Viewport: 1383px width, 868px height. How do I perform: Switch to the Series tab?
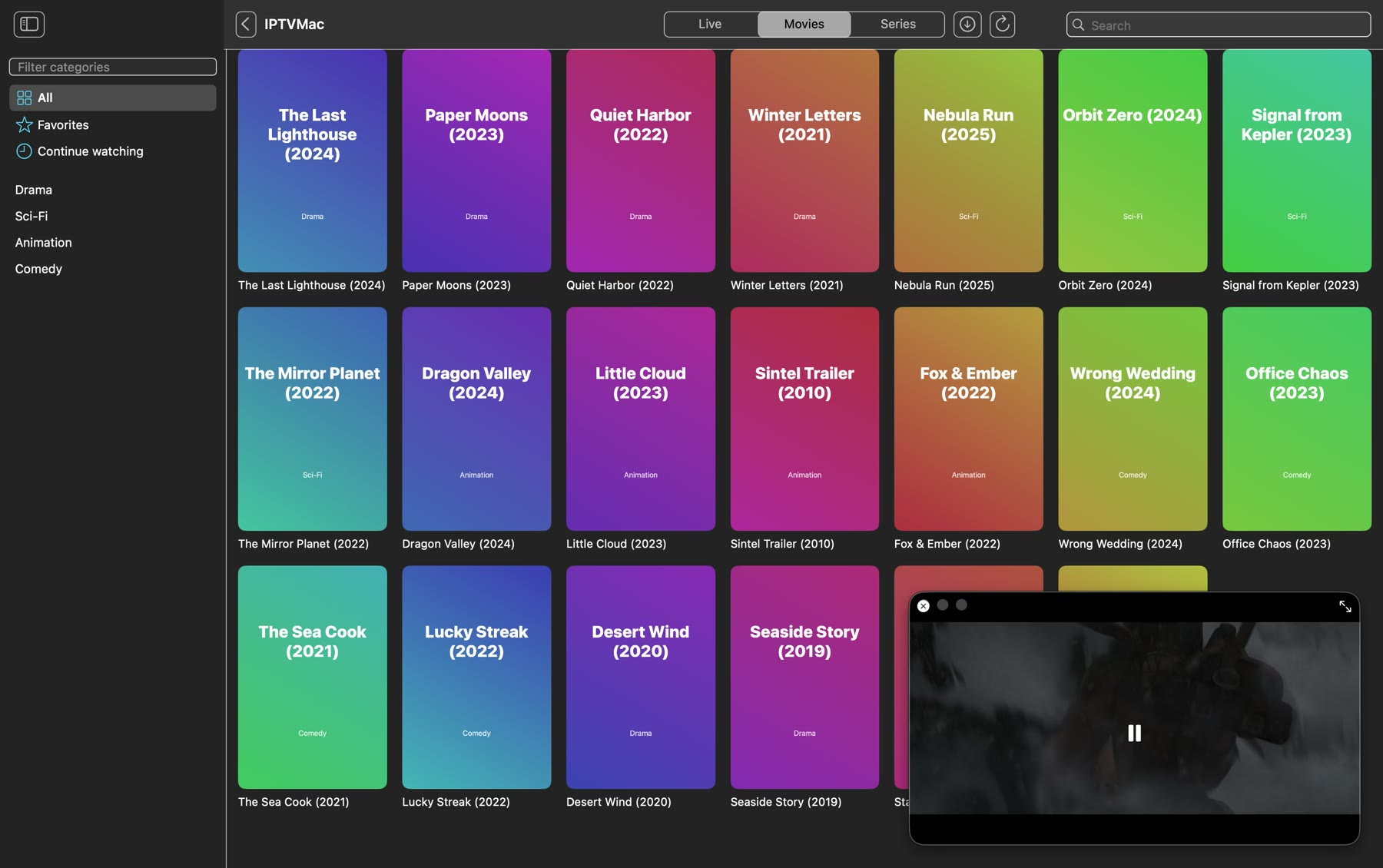click(897, 24)
